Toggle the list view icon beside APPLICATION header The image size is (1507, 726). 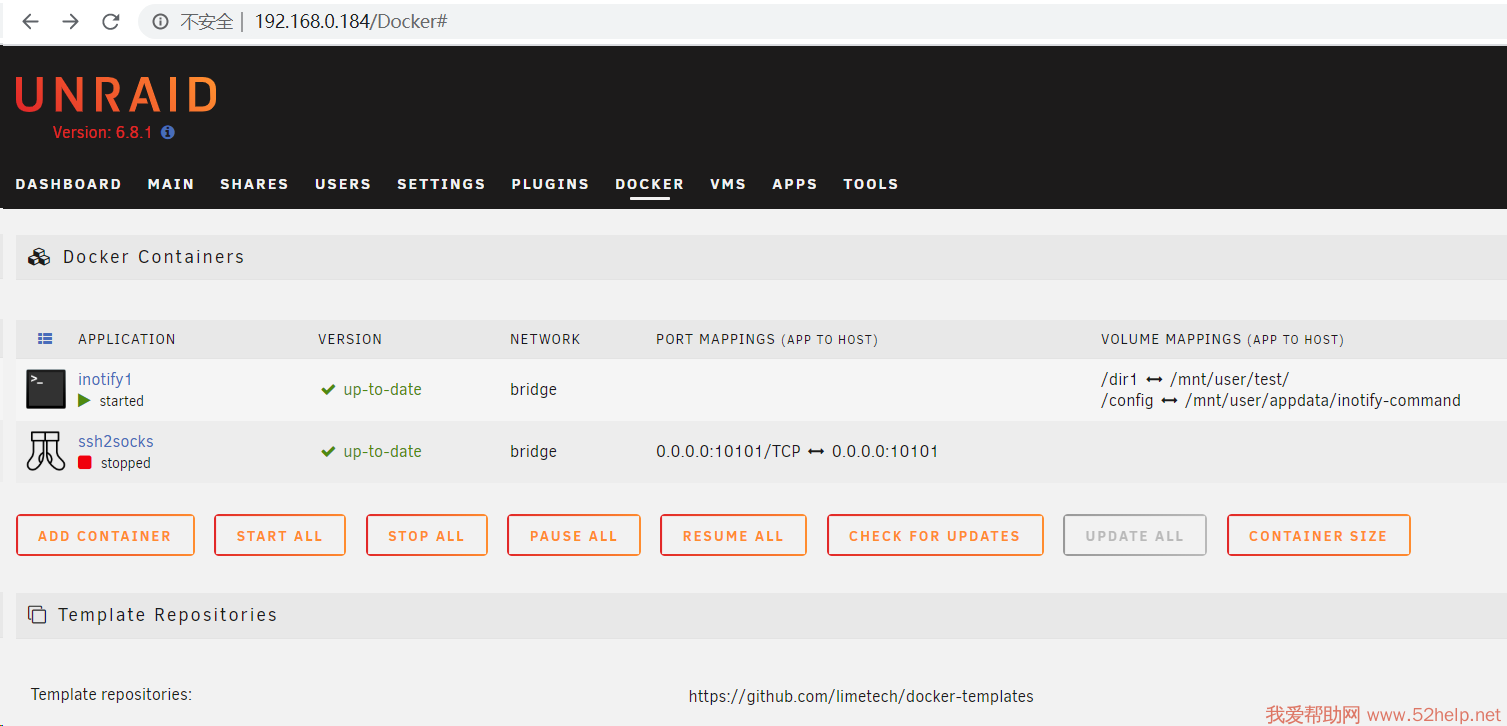pyautogui.click(x=45, y=339)
